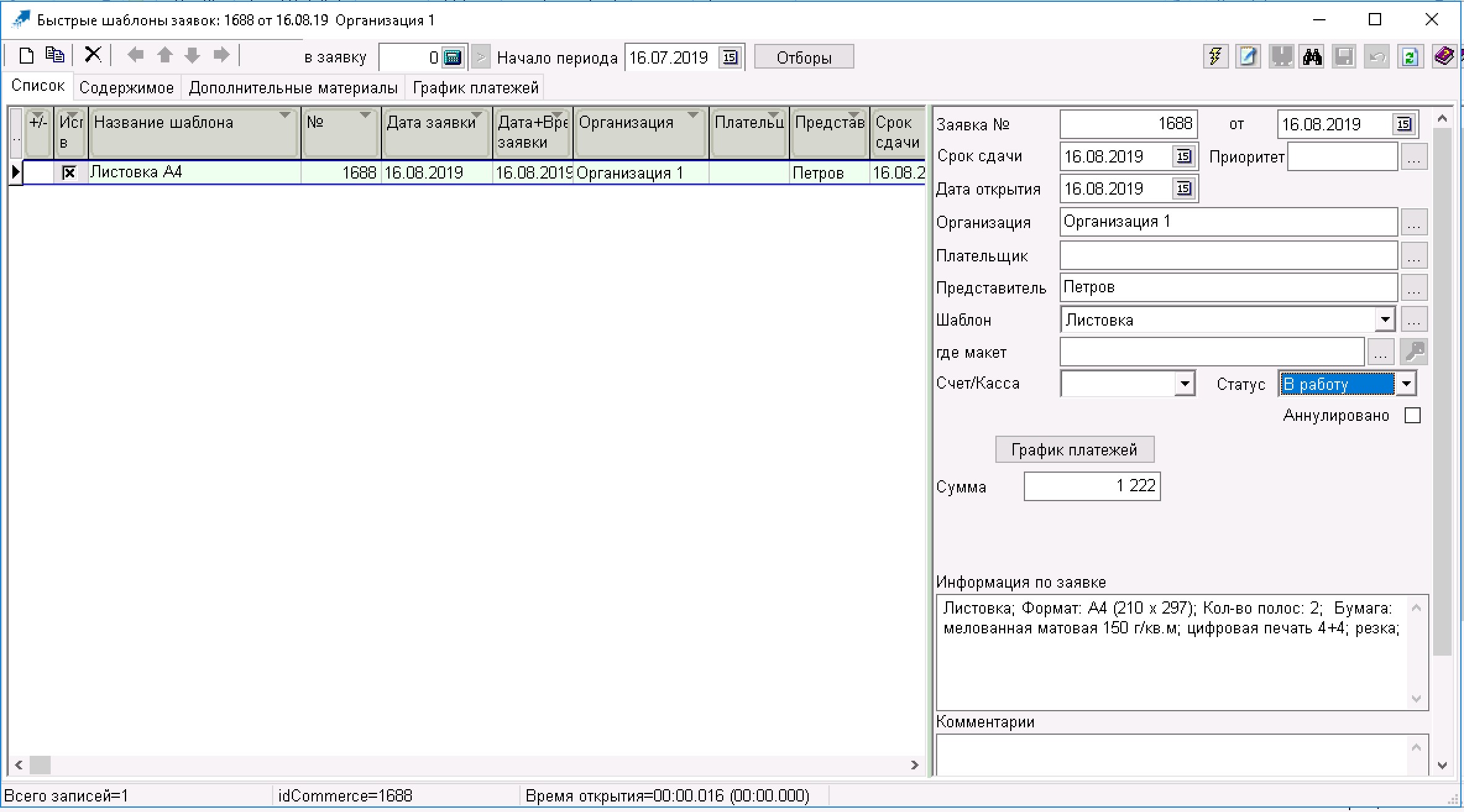
Task: Go to last record with right arrow
Action: point(221,56)
